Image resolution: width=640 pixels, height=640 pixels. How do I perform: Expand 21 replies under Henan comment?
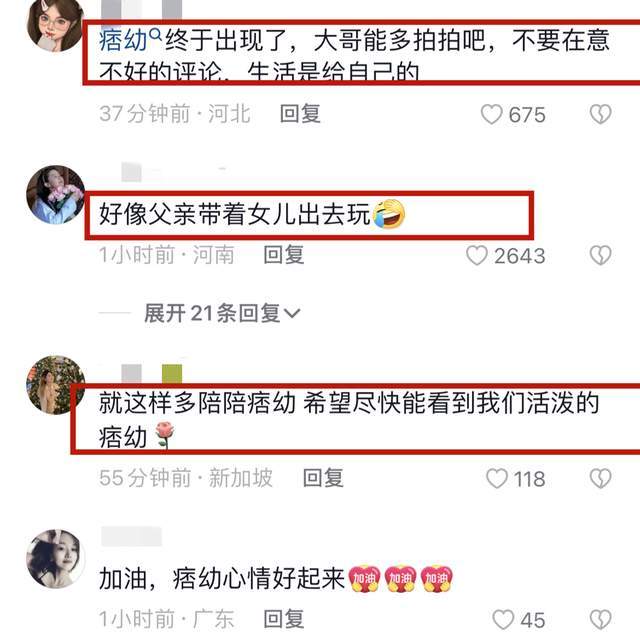222,313
